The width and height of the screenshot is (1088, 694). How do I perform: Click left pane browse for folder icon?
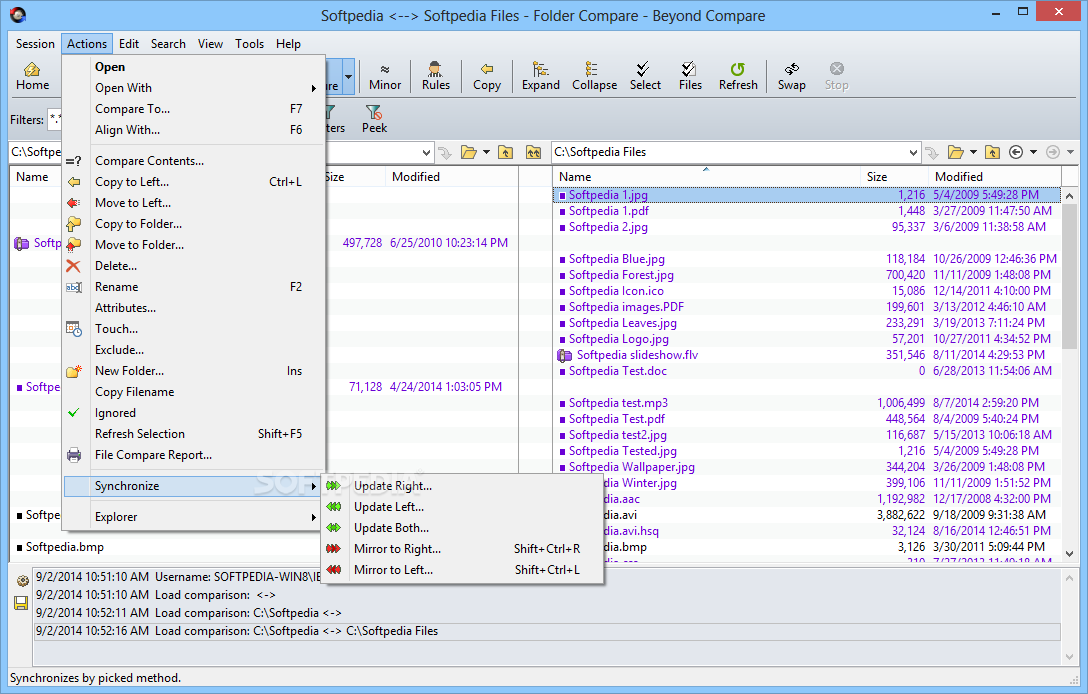pyautogui.click(x=469, y=152)
